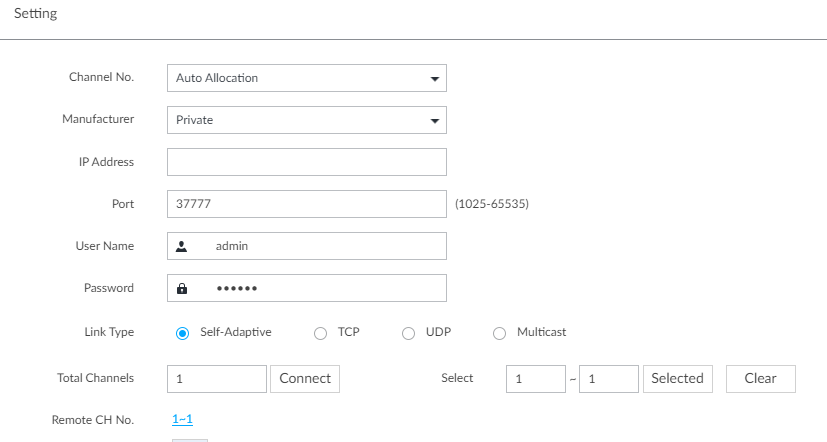This screenshot has height=442, width=827.
Task: Click the Manufacturer dropdown arrow
Action: tap(435, 121)
